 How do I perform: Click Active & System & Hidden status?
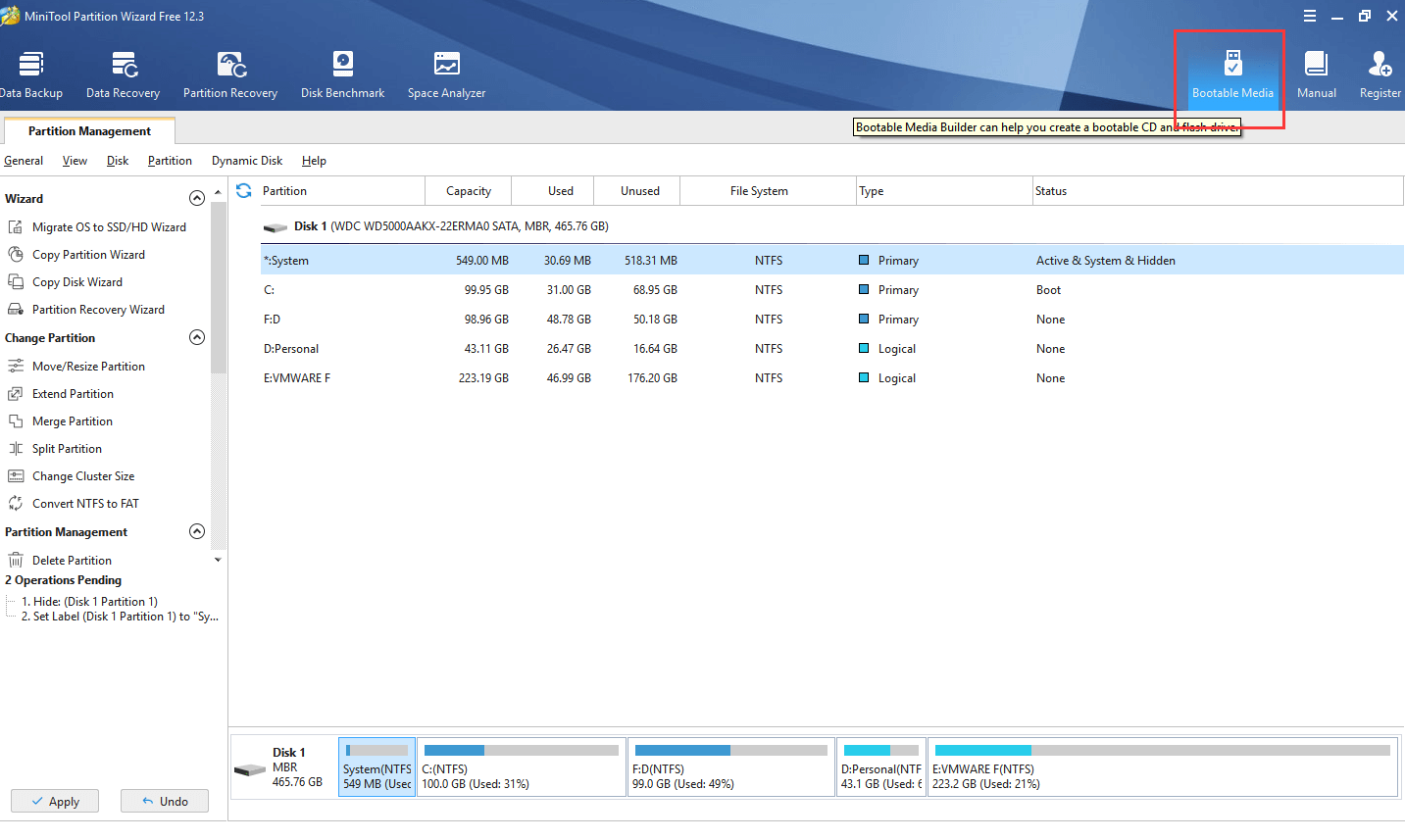[x=1105, y=261]
